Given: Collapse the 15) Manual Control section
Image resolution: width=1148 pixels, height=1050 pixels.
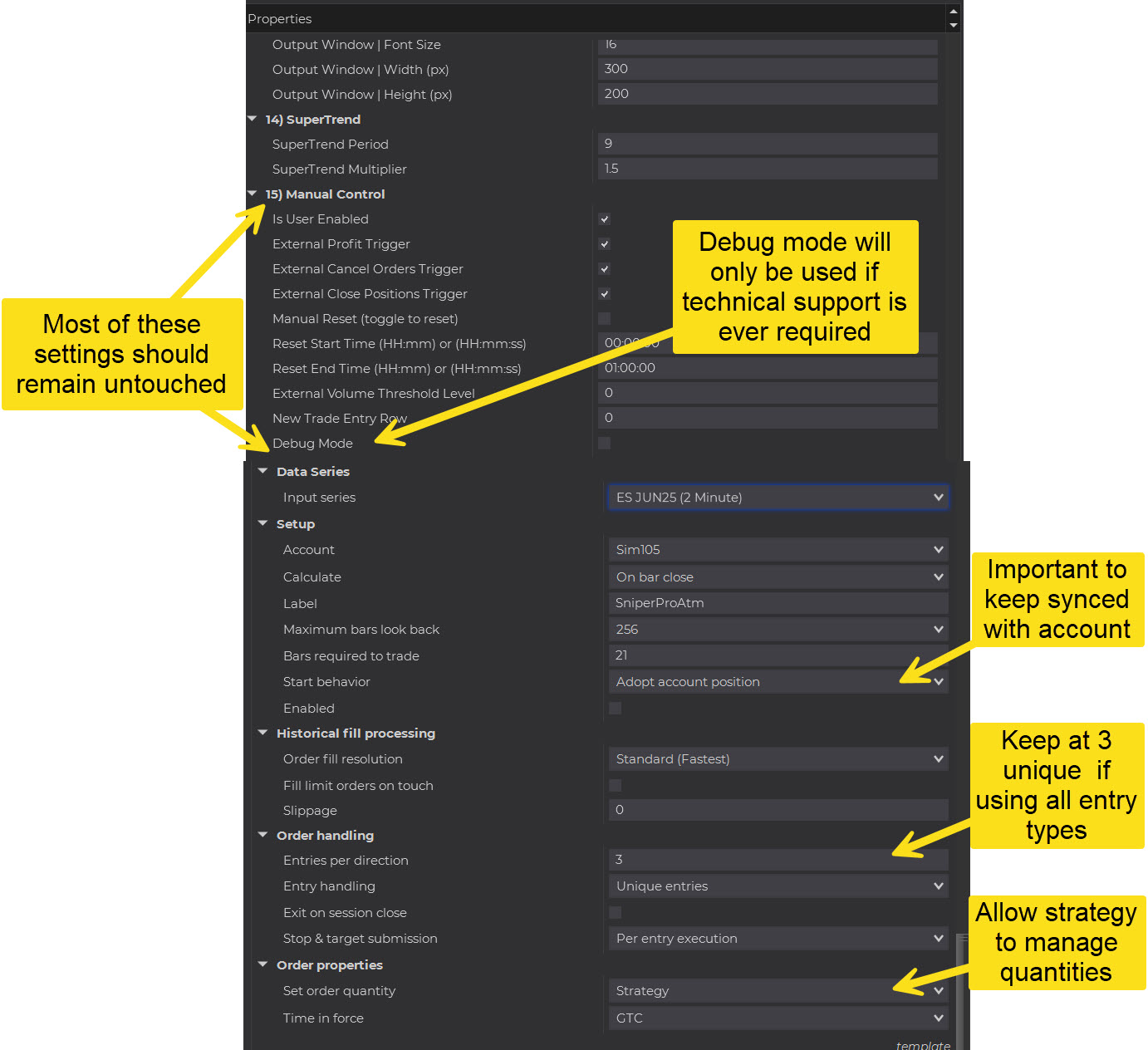Looking at the screenshot, I should tap(253, 194).
